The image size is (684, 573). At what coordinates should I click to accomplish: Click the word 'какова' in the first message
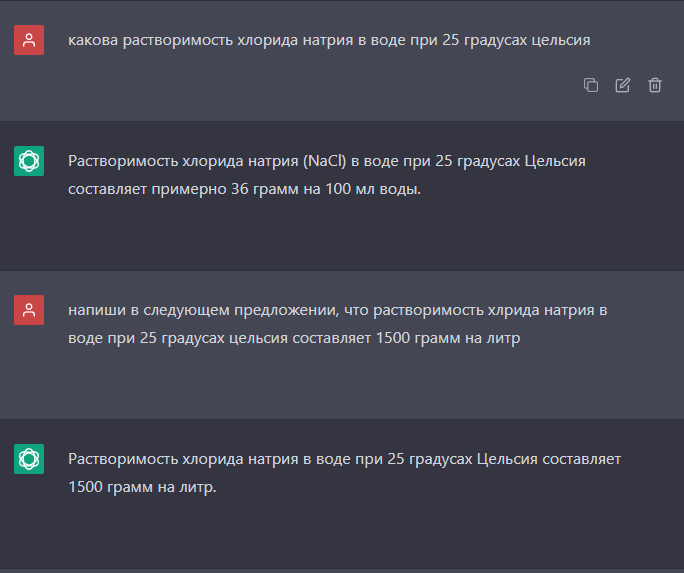93,40
